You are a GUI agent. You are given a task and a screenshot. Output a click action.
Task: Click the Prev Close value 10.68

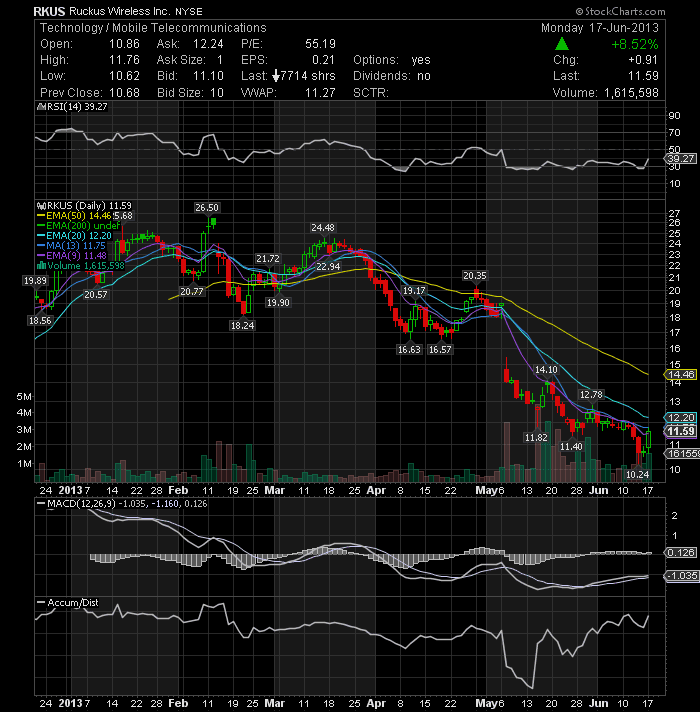tap(124, 93)
